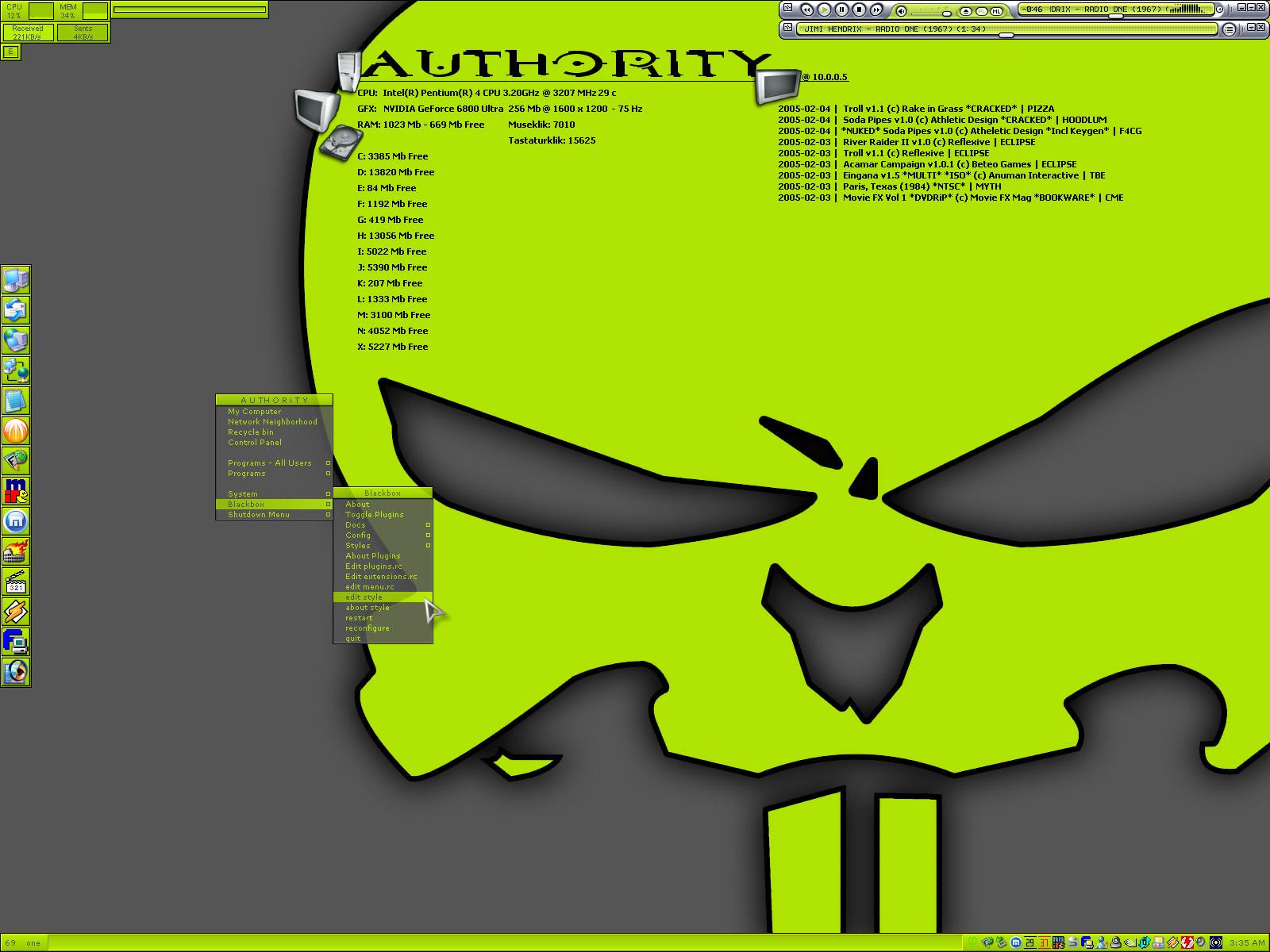The width and height of the screenshot is (1270, 952).
Task: Click the 3:35 AM clock
Action: [1246, 942]
